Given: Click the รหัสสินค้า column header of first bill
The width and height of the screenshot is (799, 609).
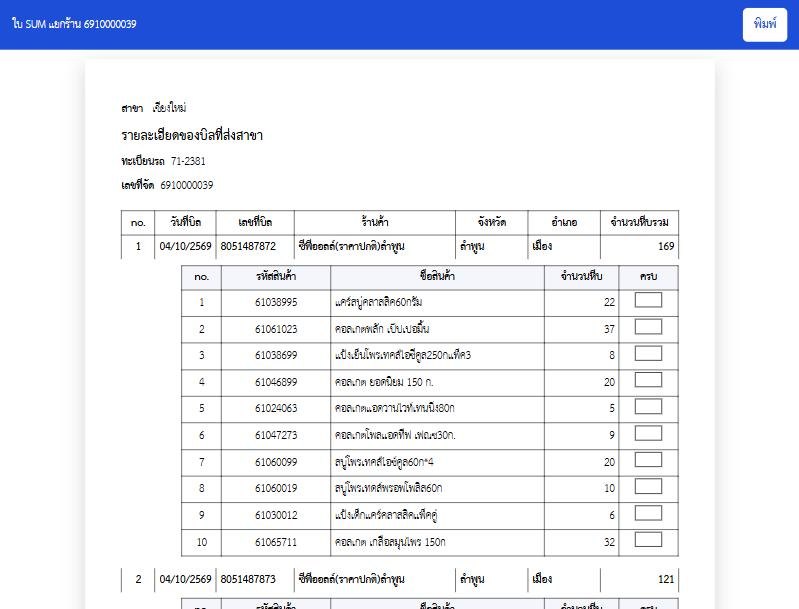Looking at the screenshot, I should pos(276,276).
